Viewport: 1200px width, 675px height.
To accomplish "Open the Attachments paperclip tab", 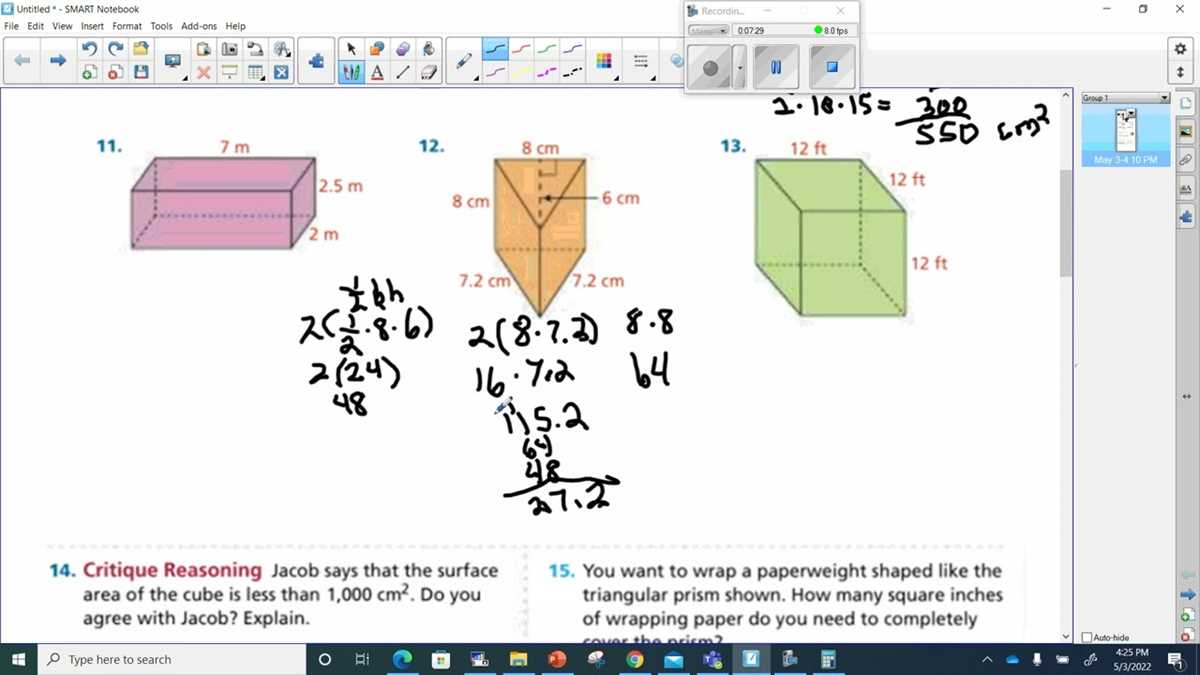I will (1186, 160).
